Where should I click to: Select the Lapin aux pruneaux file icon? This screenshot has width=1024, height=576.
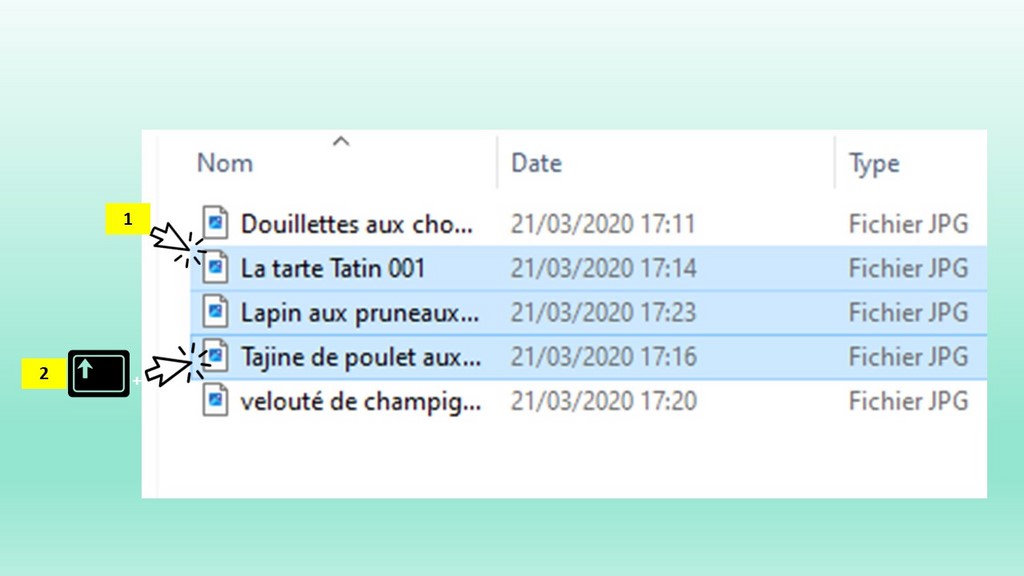[x=215, y=312]
